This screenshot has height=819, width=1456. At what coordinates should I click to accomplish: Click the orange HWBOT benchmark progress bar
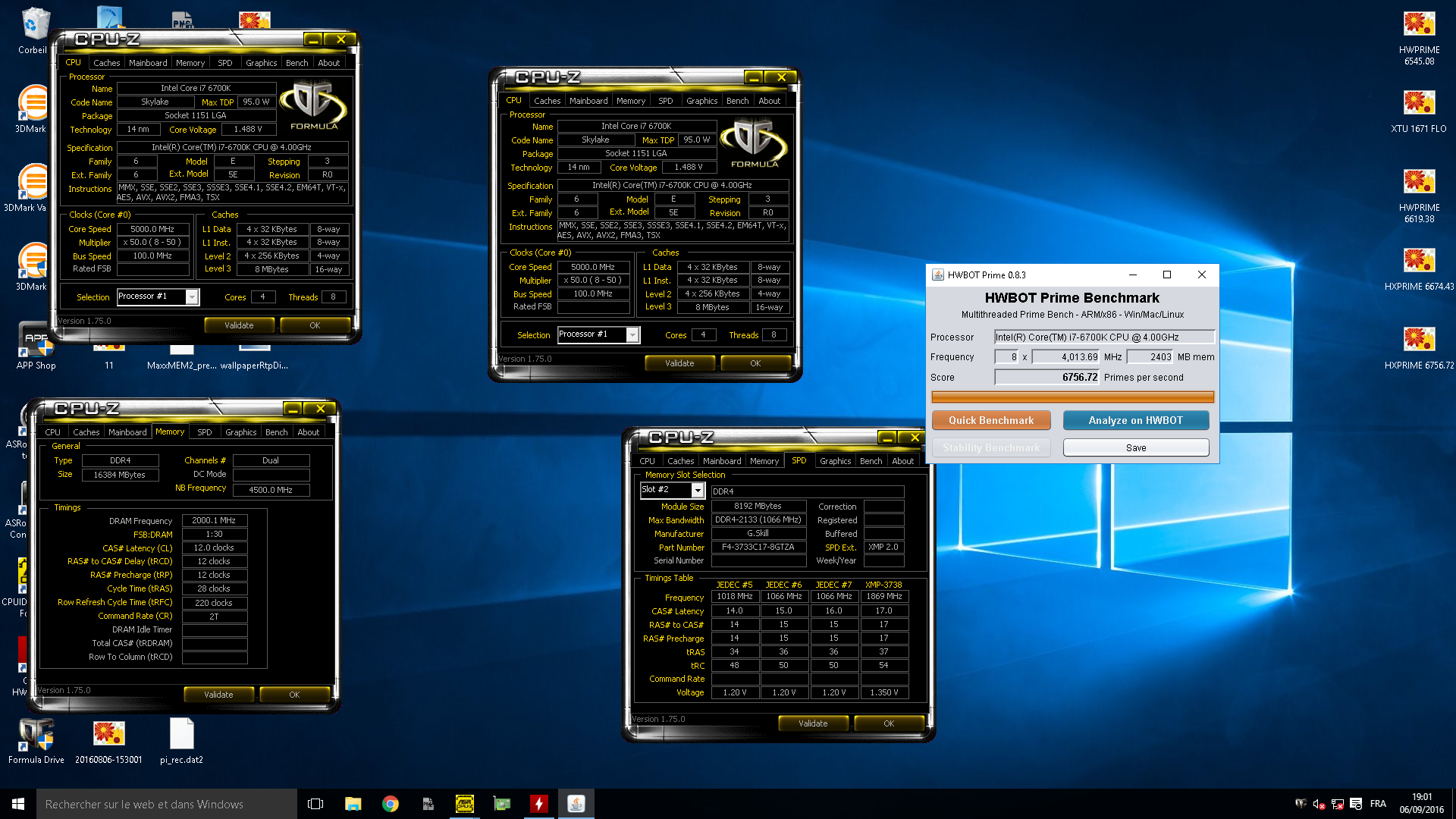(x=1072, y=397)
